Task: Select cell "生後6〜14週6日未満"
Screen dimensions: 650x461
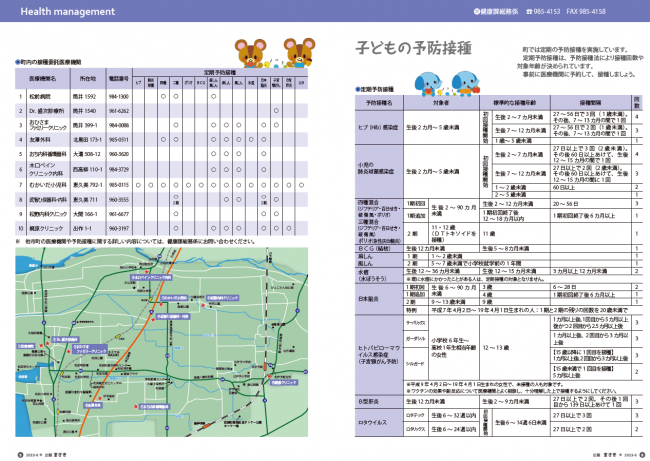Action: click(x=521, y=422)
